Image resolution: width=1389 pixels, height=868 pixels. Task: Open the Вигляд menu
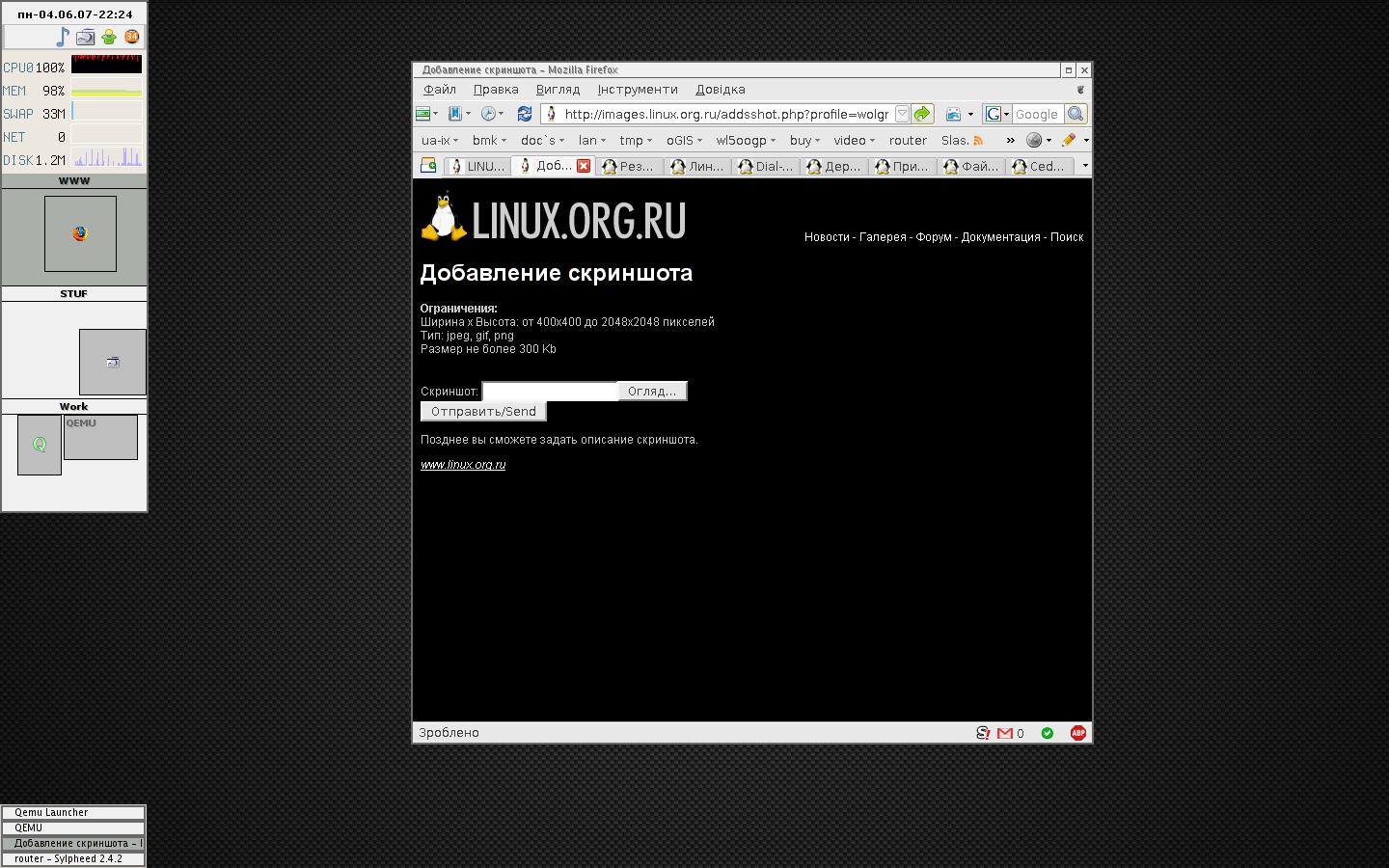pyautogui.click(x=558, y=90)
